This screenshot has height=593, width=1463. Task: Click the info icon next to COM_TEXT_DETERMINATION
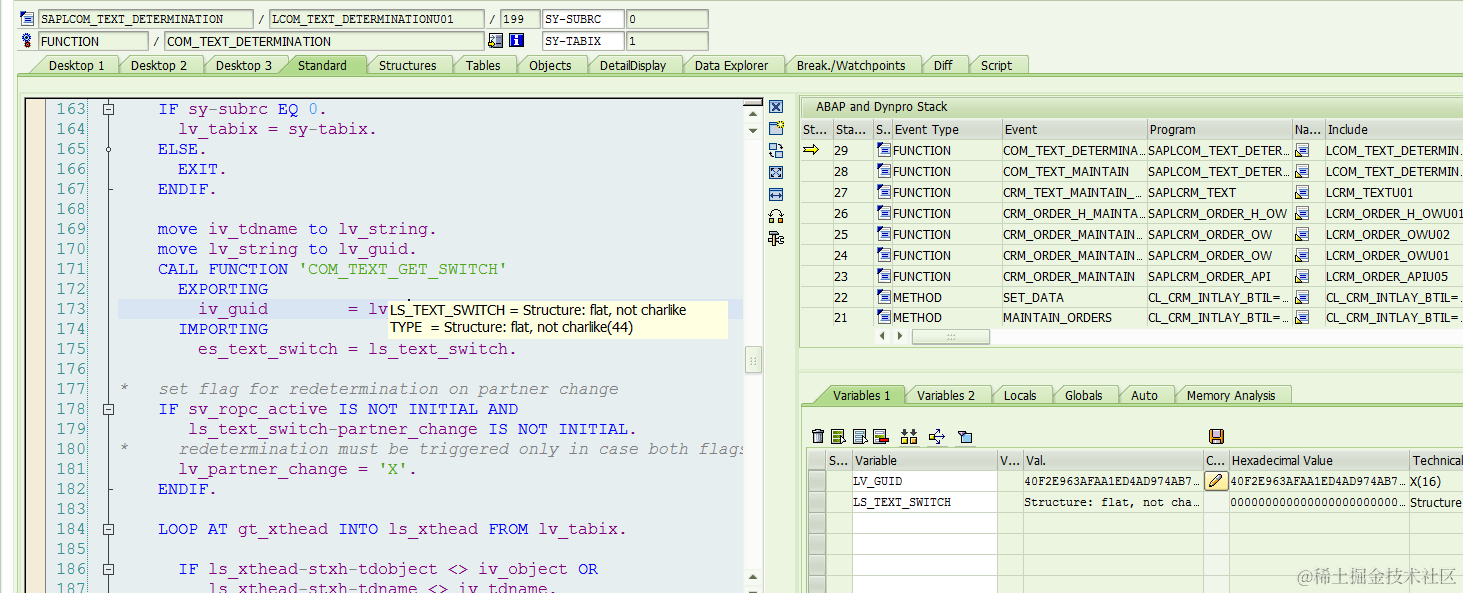pos(517,41)
